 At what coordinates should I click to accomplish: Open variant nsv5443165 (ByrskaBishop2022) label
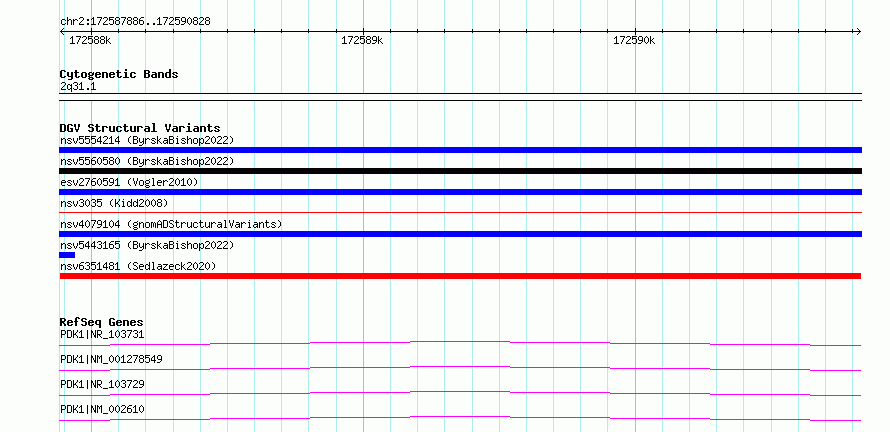coord(147,245)
